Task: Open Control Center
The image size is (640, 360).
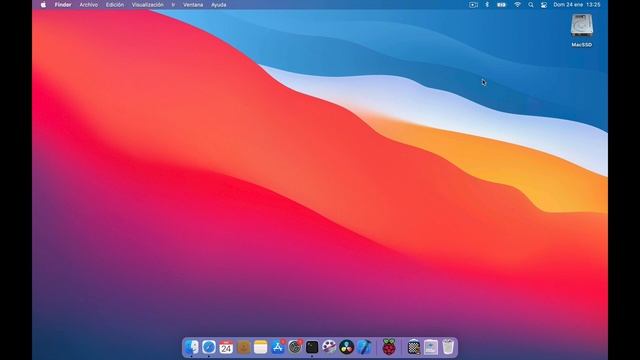Action: point(544,5)
